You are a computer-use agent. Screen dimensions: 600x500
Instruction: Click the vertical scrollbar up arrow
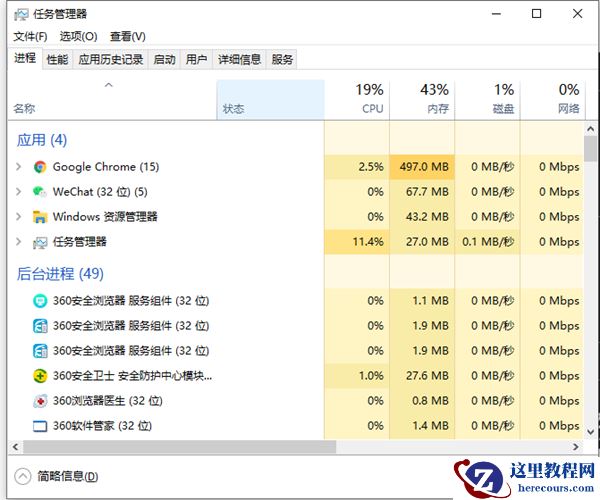click(590, 129)
